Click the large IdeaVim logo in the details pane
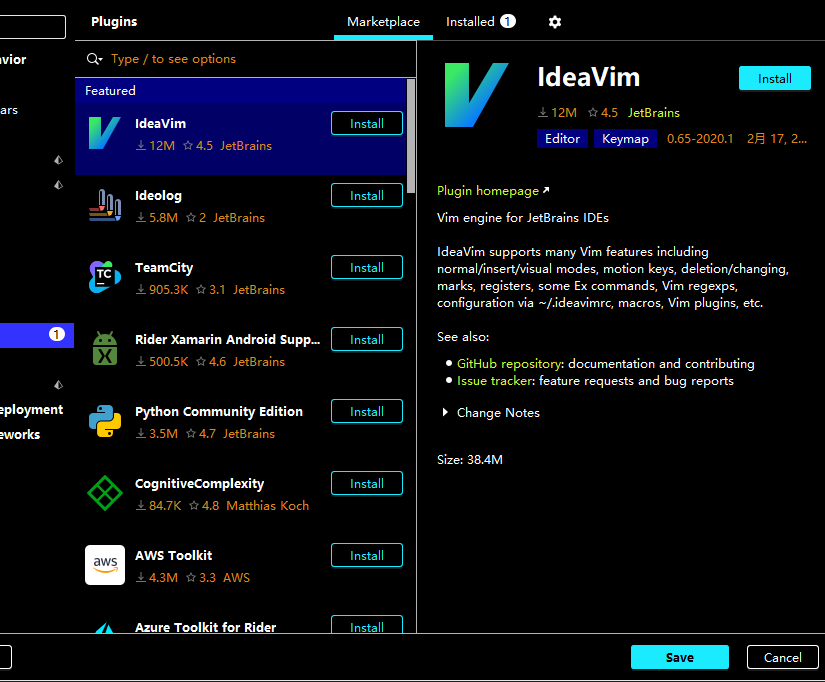Viewport: 825px width, 682px height. pyautogui.click(x=476, y=95)
